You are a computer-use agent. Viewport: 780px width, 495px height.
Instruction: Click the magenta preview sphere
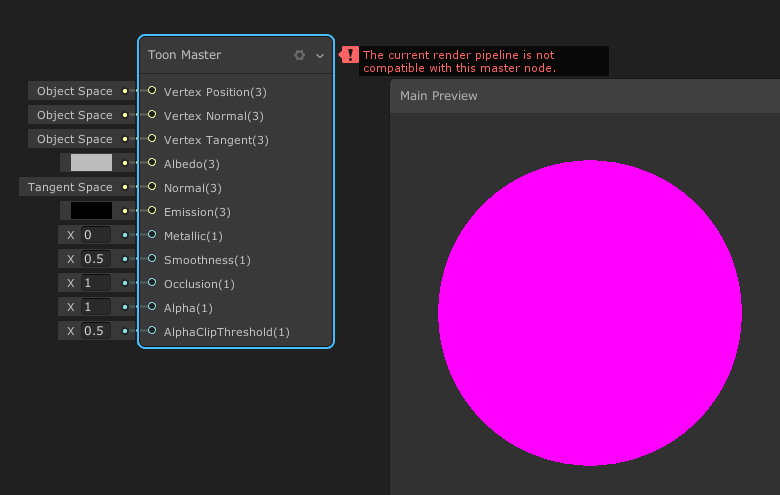tap(590, 313)
